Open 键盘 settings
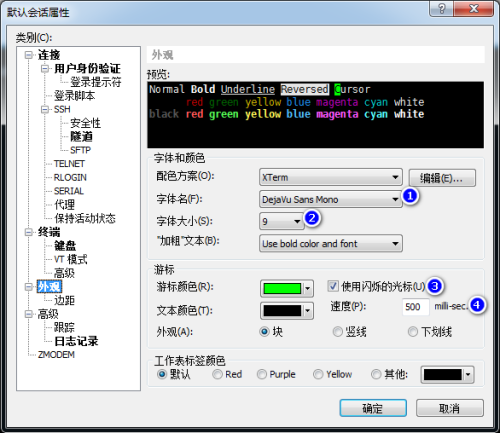The height and width of the screenshot is (433, 500). pos(65,246)
